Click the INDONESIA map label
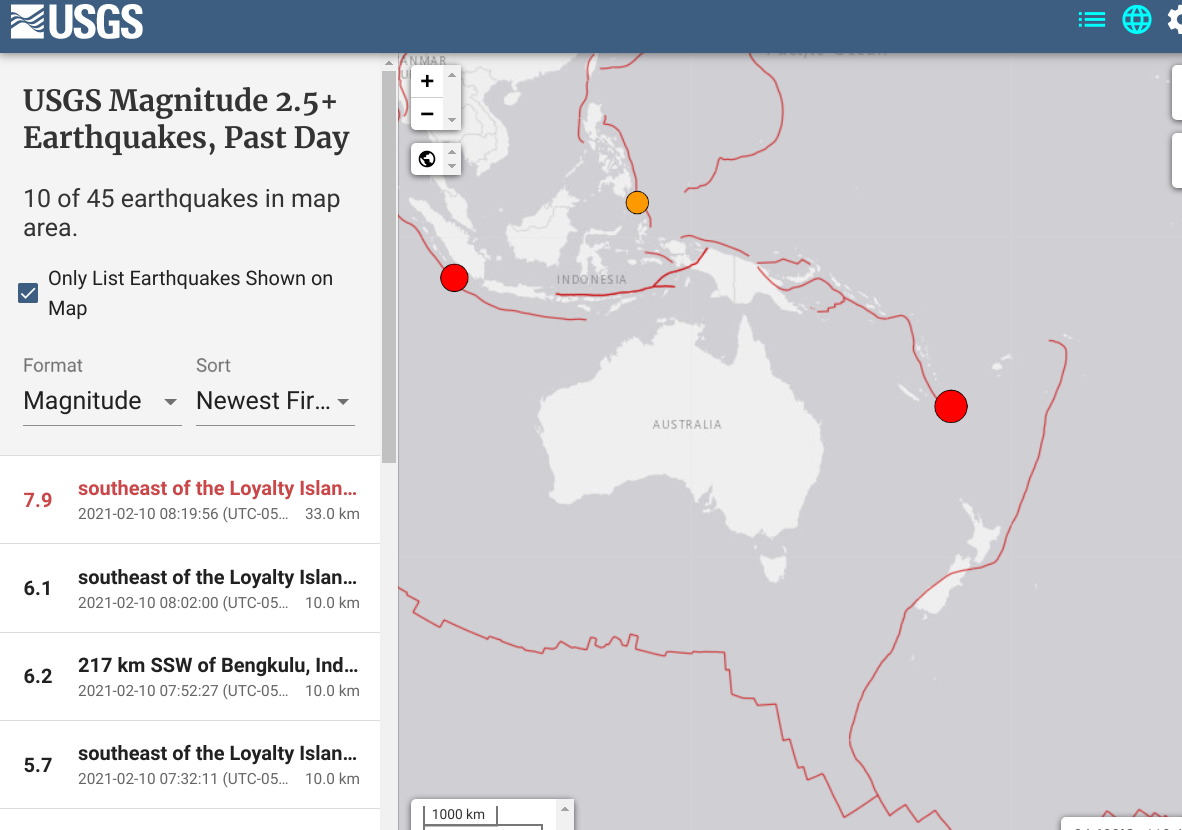1182x830 pixels. [592, 280]
